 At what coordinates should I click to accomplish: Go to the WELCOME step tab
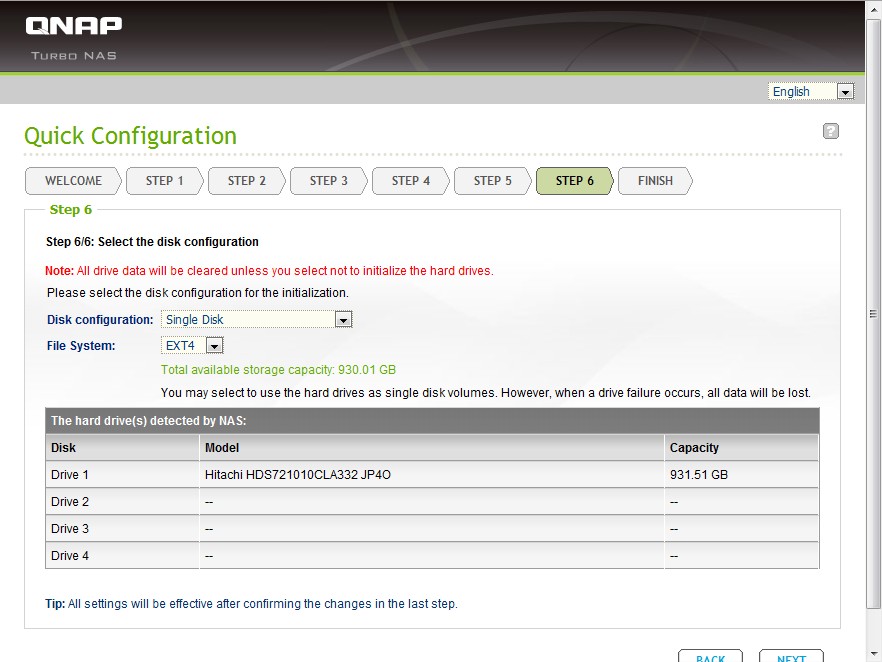pyautogui.click(x=73, y=181)
